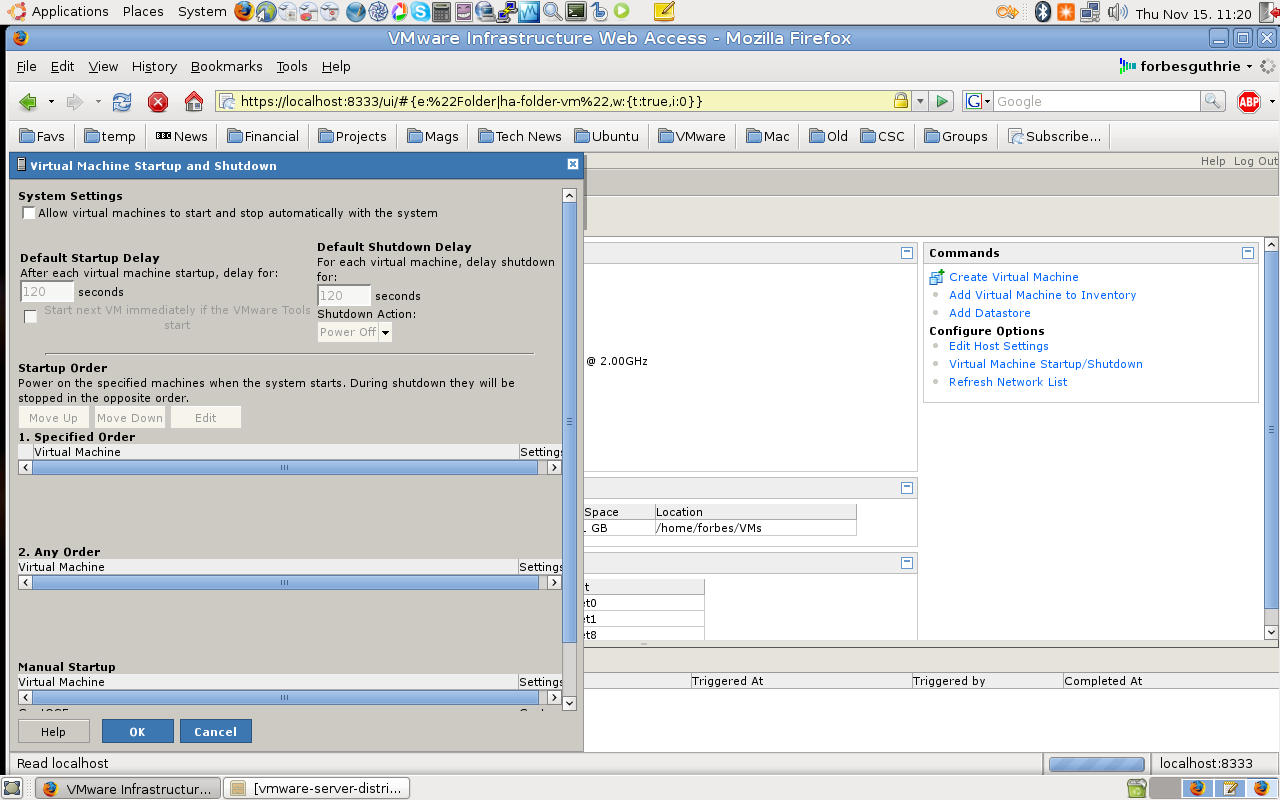This screenshot has width=1280, height=800.
Task: Open the calculator launcher in panel
Action: coord(441,12)
